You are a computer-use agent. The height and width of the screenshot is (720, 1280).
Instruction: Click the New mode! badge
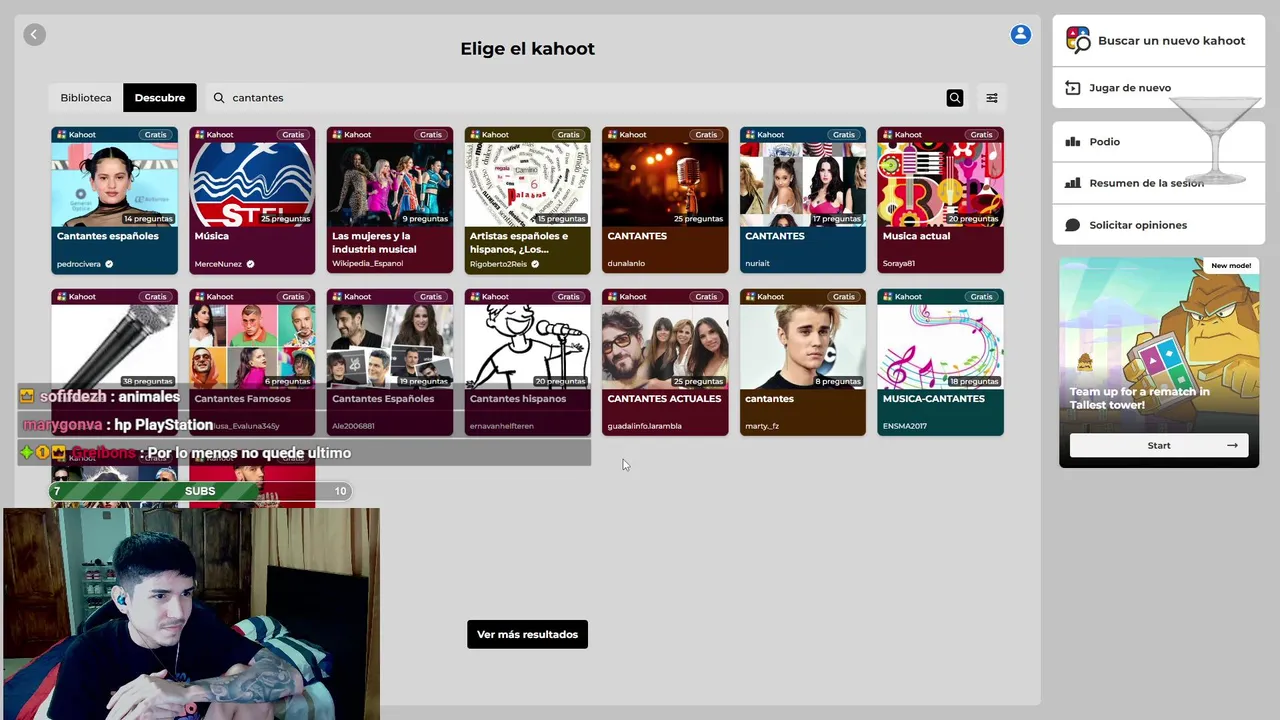1231,266
